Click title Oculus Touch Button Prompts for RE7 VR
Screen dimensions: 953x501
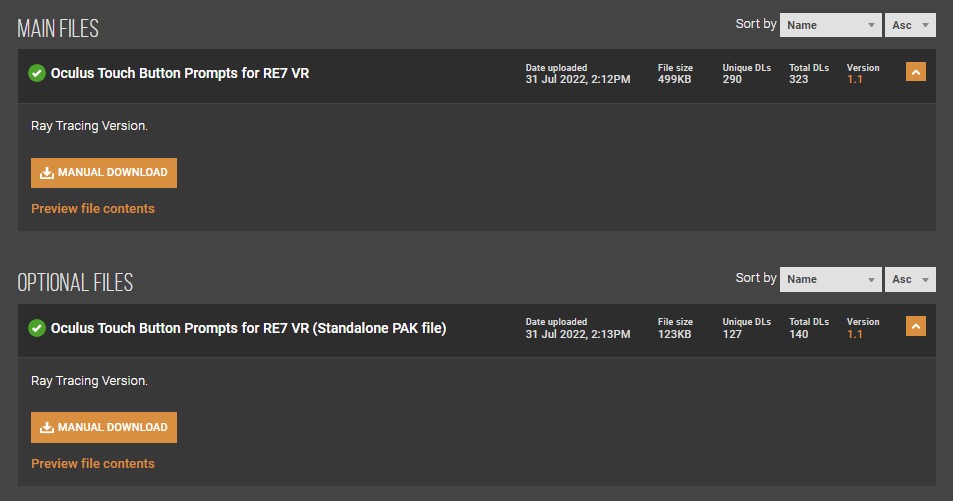click(180, 73)
